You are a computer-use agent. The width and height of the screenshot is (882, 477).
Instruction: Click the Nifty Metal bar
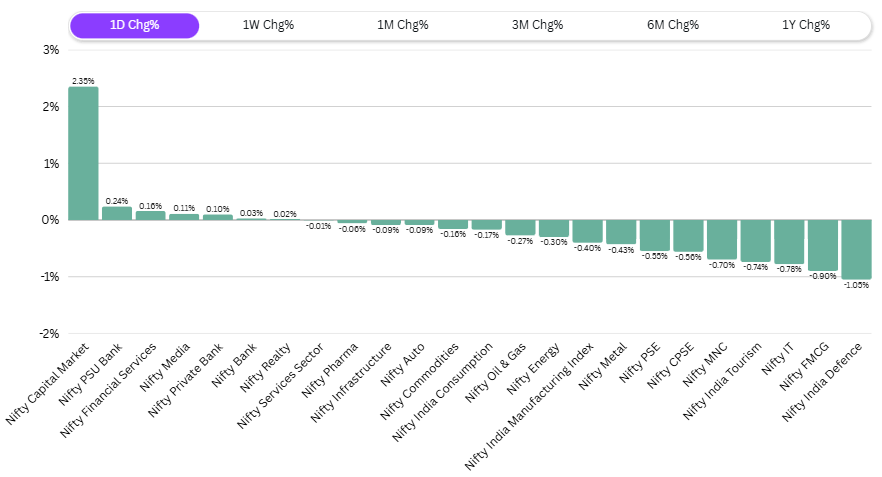pos(621,232)
